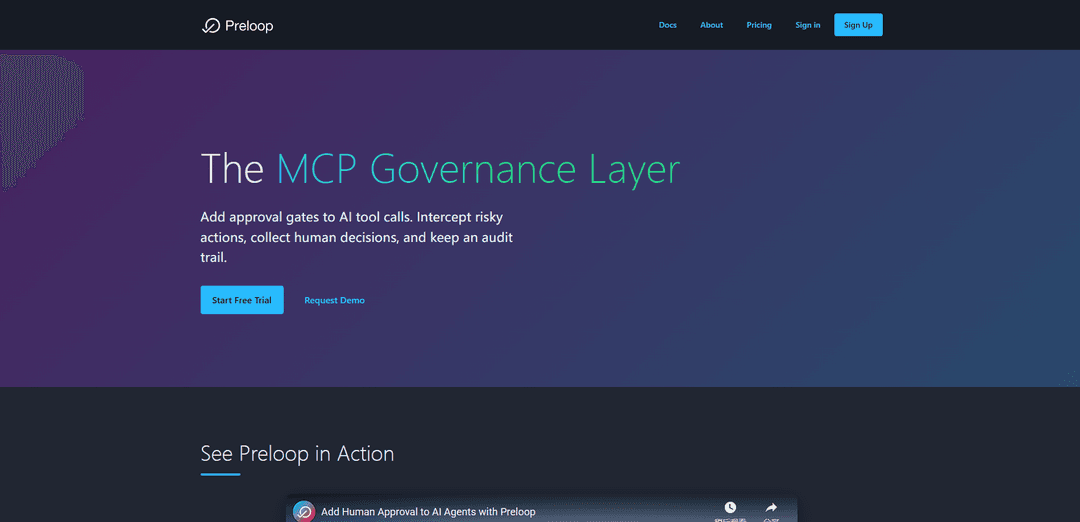1080x522 pixels.
Task: Click the Preloop brand name text
Action: pyautogui.click(x=249, y=26)
